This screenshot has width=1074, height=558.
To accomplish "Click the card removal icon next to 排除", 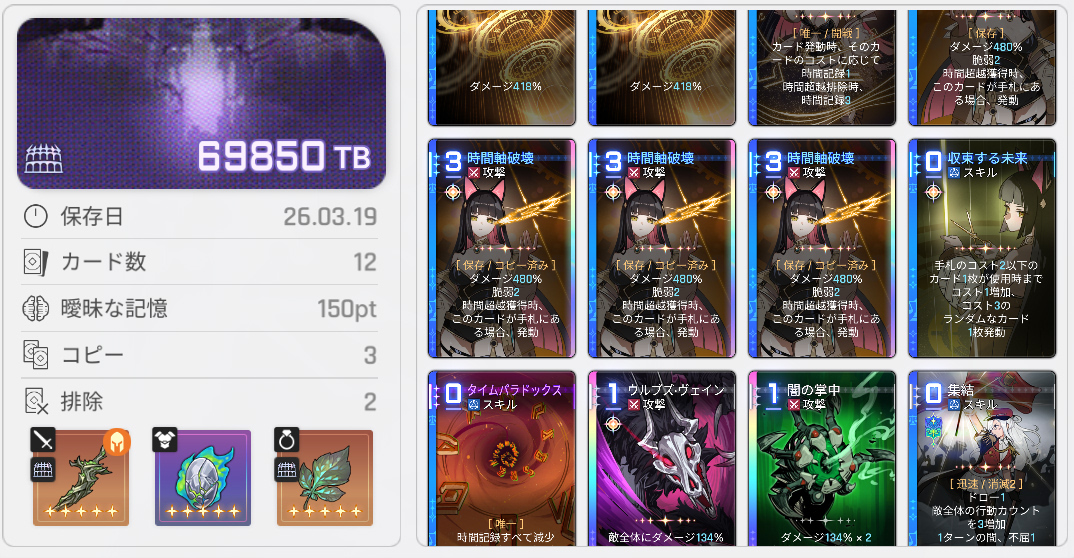I will 36,401.
